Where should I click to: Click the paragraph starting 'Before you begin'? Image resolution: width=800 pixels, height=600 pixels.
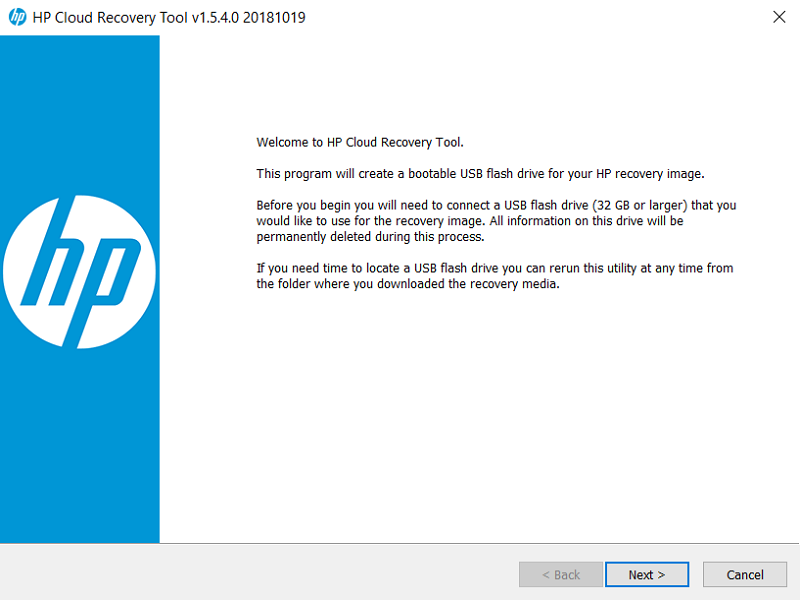point(496,221)
